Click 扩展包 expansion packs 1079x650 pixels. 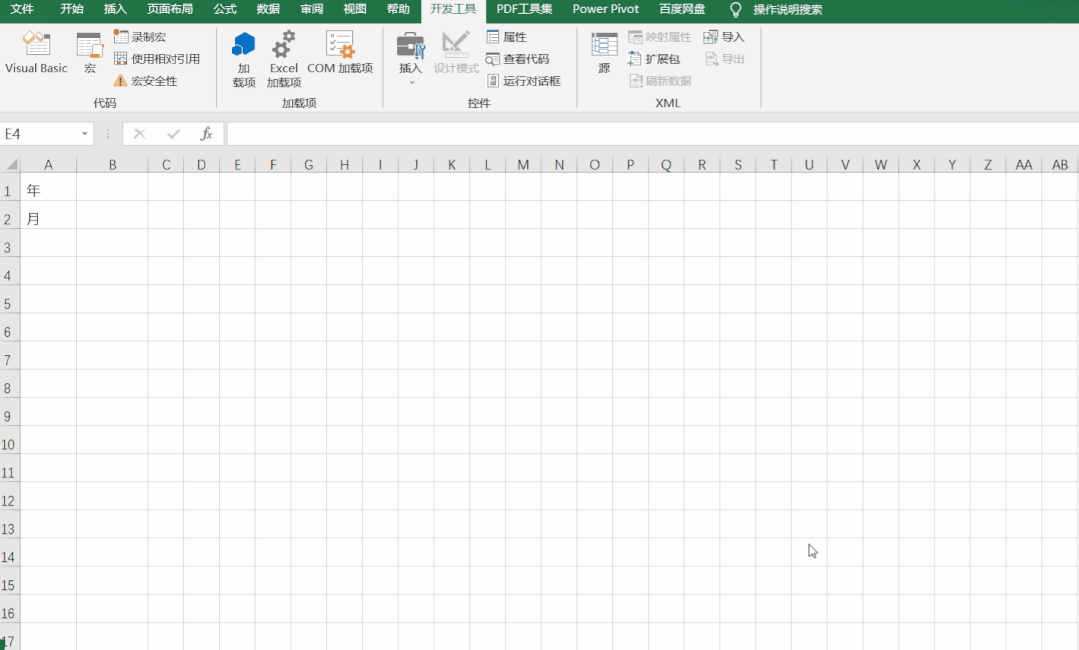pyautogui.click(x=654, y=59)
